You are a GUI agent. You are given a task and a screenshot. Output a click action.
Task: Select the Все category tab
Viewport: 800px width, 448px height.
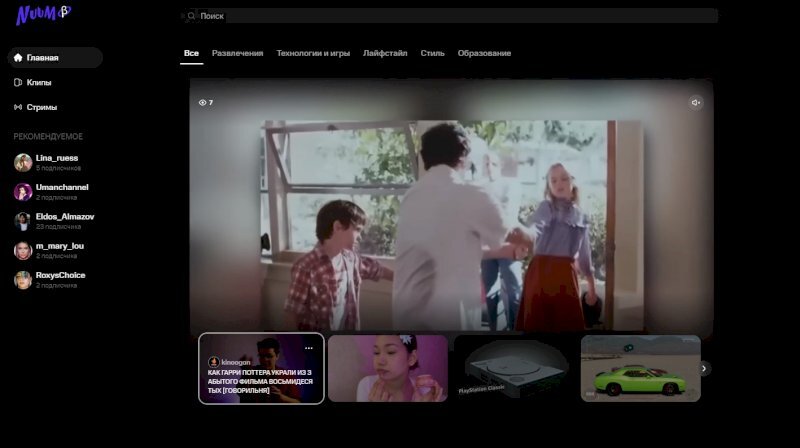coord(191,53)
